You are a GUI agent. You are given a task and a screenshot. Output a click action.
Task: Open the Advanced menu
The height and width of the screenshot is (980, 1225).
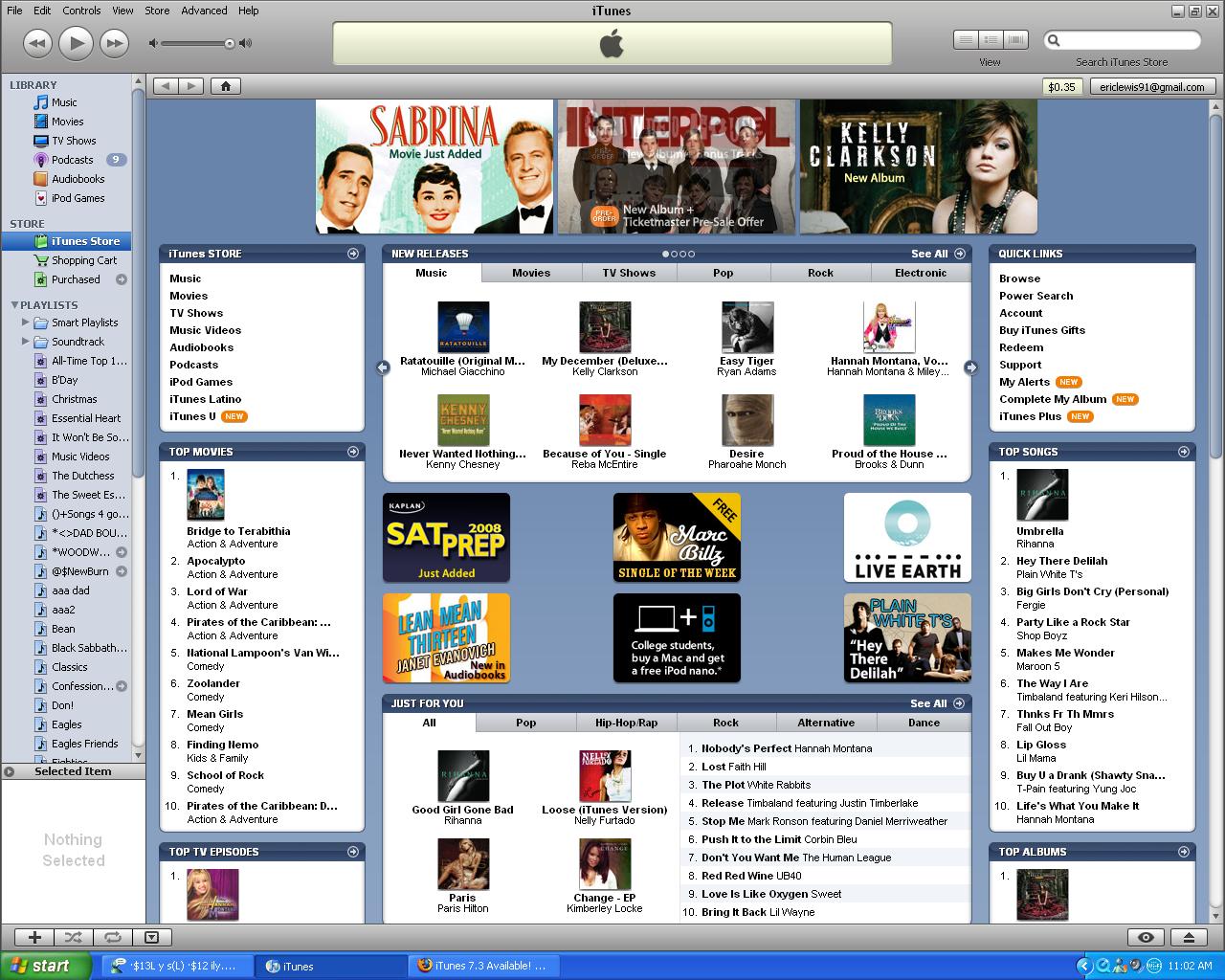coord(204,11)
